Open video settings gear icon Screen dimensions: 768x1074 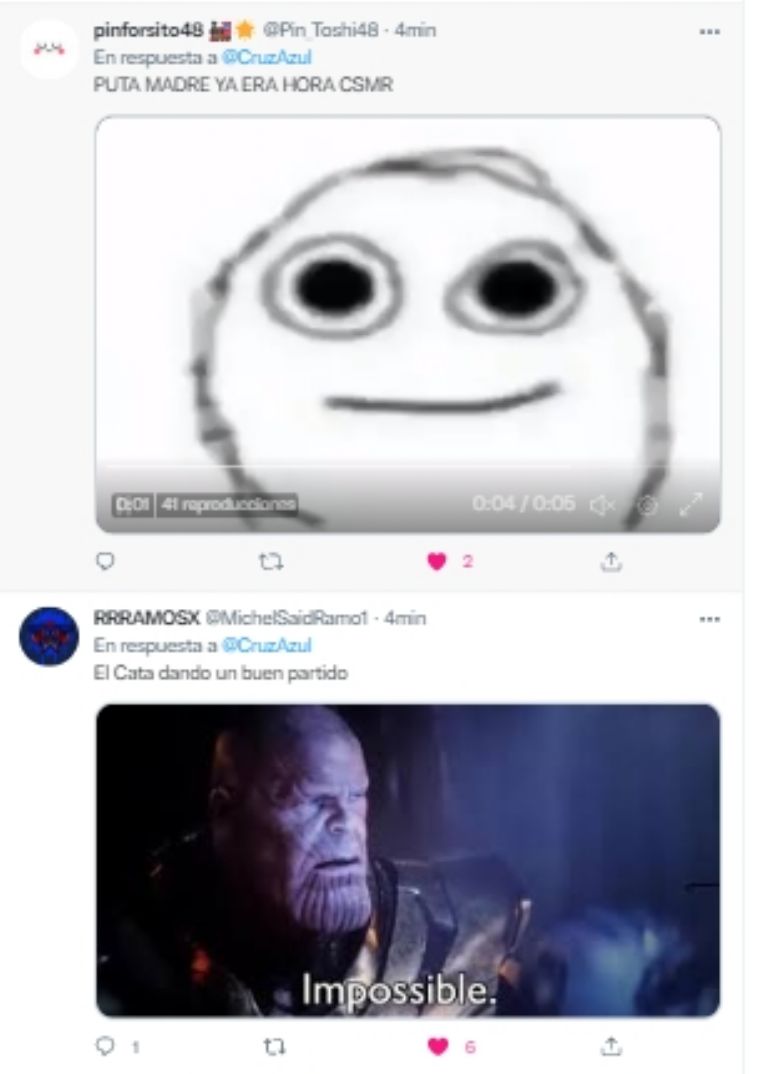pos(648,505)
